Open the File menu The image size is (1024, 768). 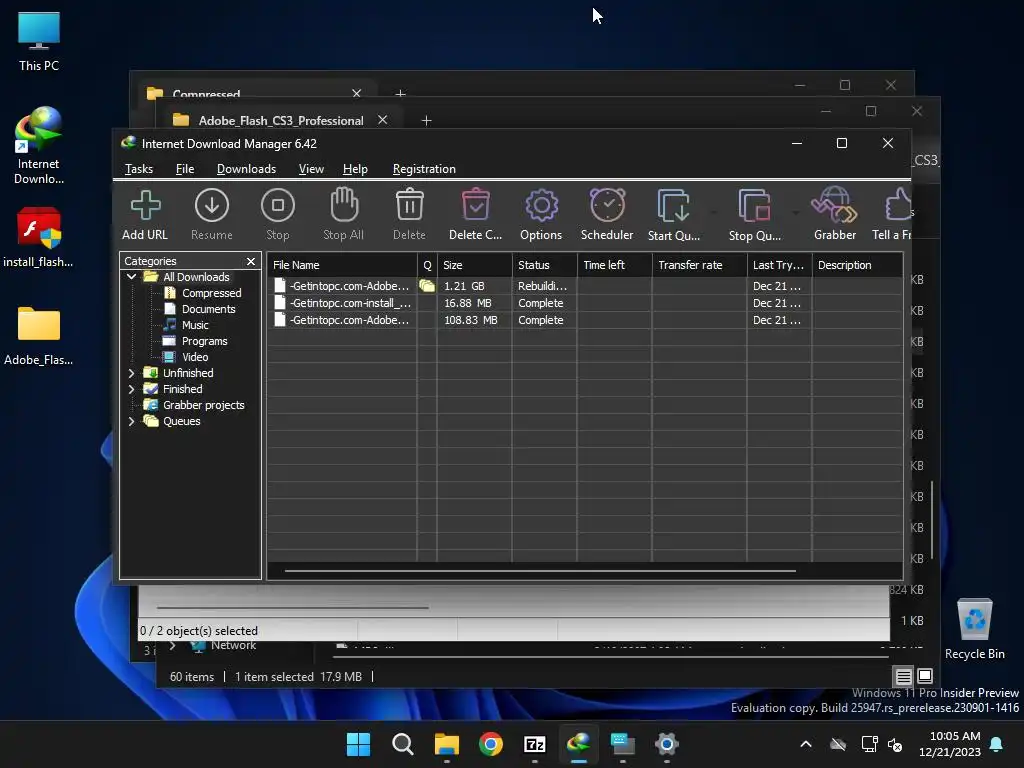tap(185, 169)
